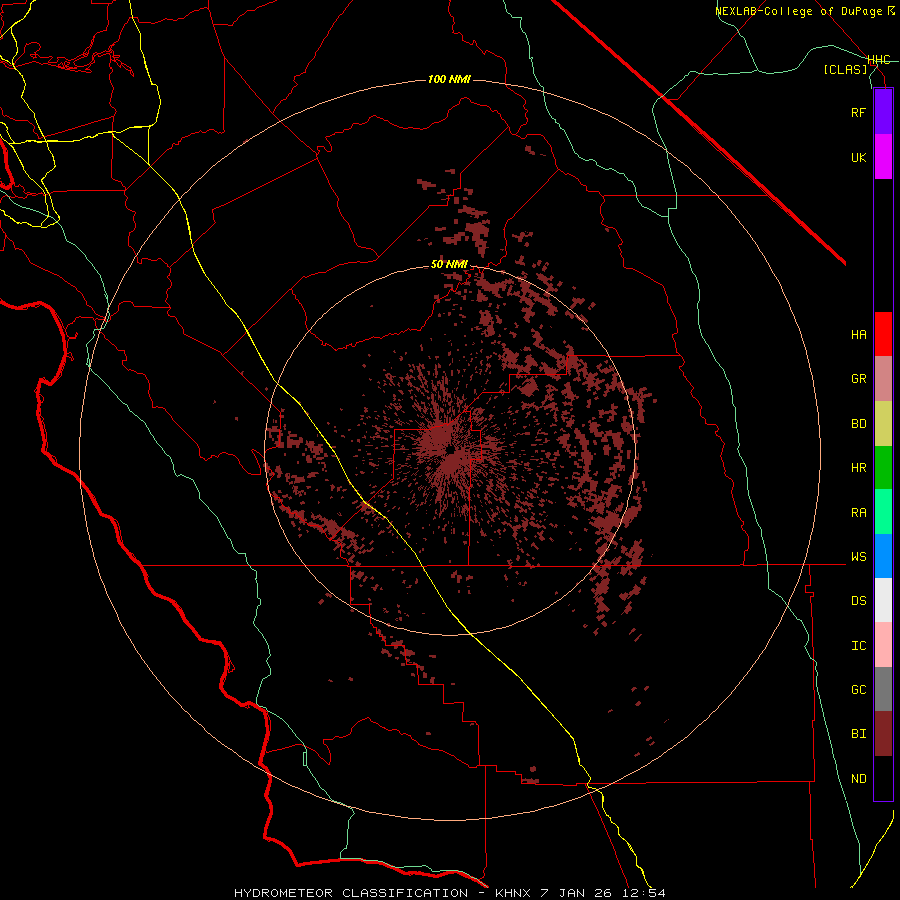The width and height of the screenshot is (900, 900).
Task: Click the 100 NMI range ring label
Action: tap(449, 79)
